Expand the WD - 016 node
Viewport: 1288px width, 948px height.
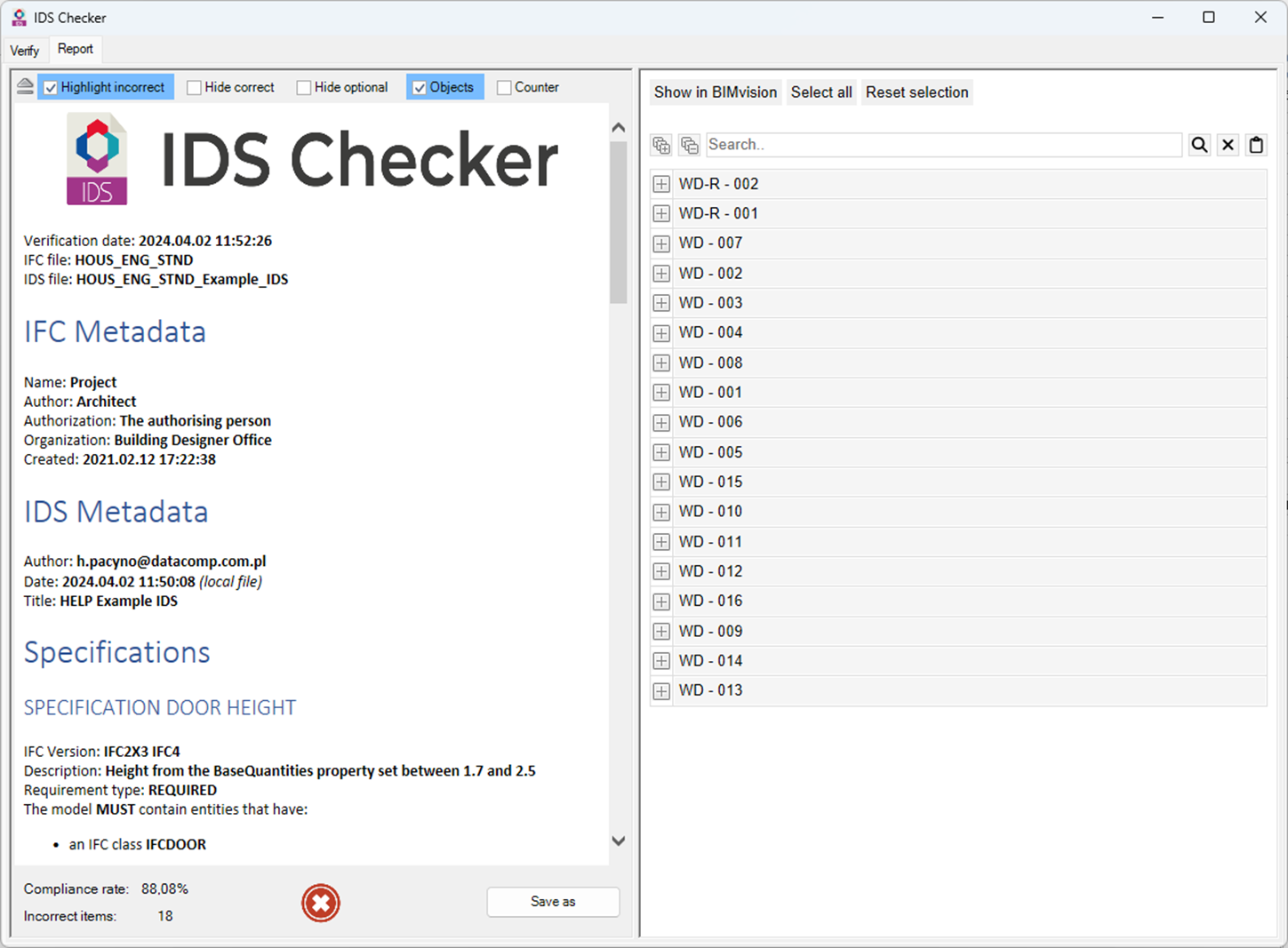point(661,601)
